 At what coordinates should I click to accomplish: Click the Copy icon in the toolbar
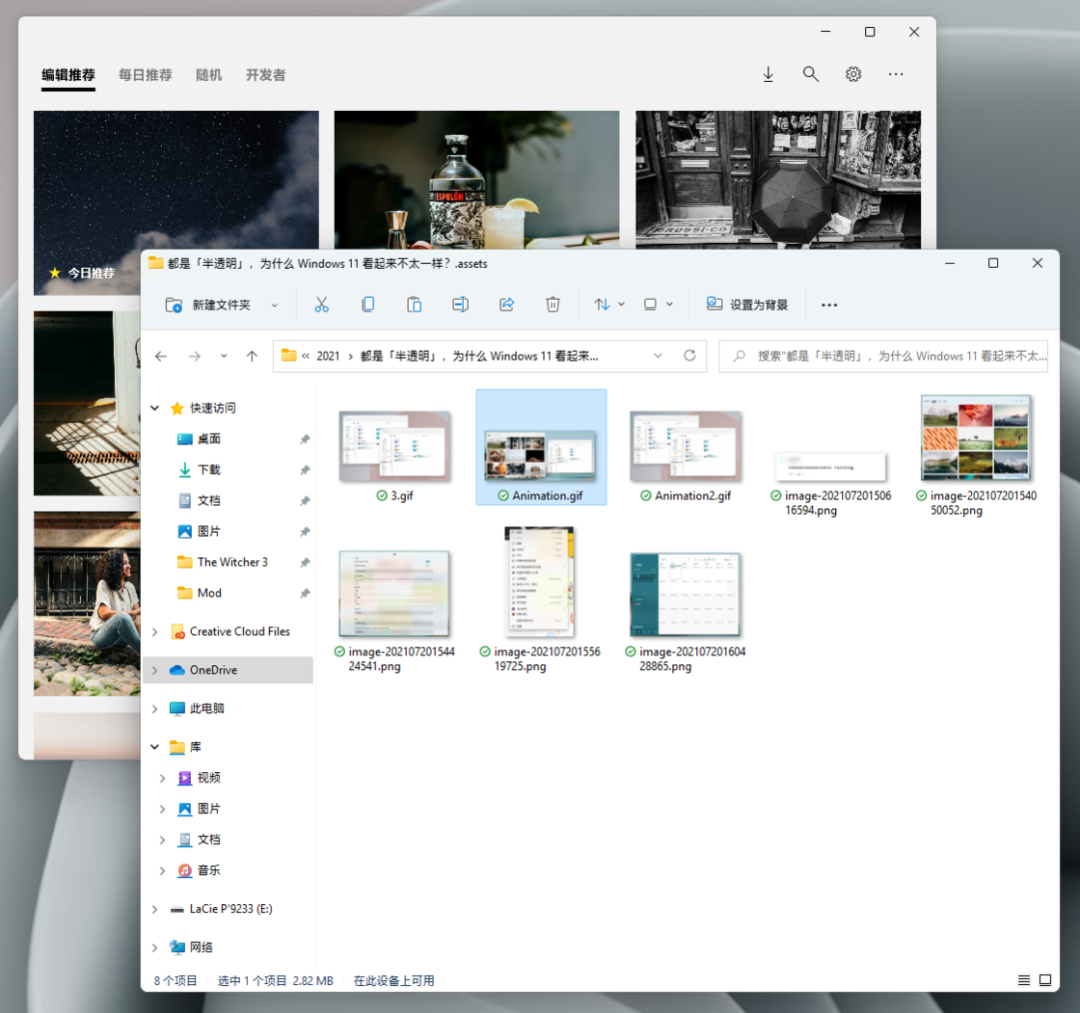[368, 304]
